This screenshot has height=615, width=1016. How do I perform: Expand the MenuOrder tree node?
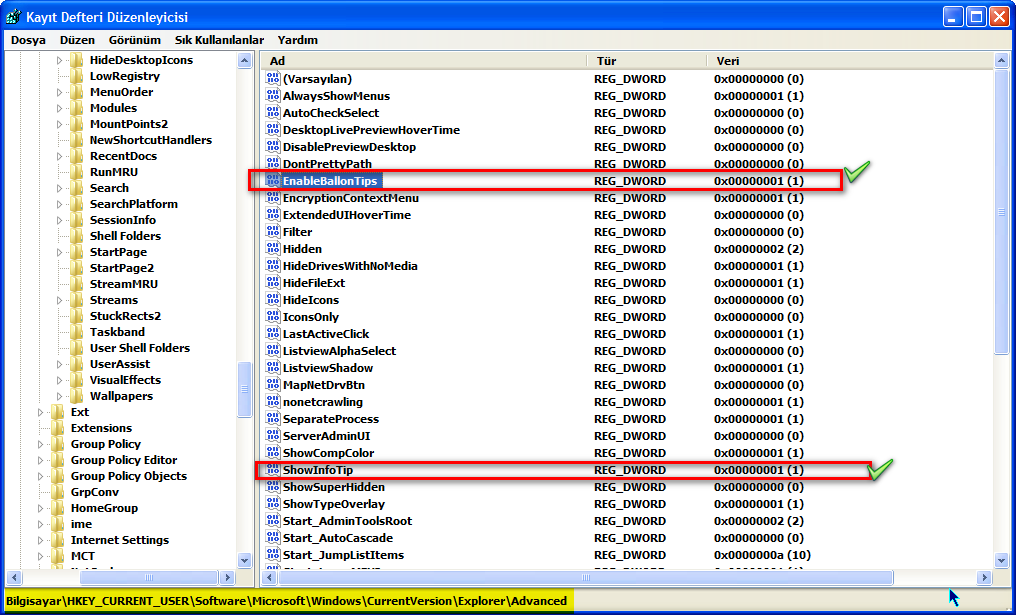(60, 92)
